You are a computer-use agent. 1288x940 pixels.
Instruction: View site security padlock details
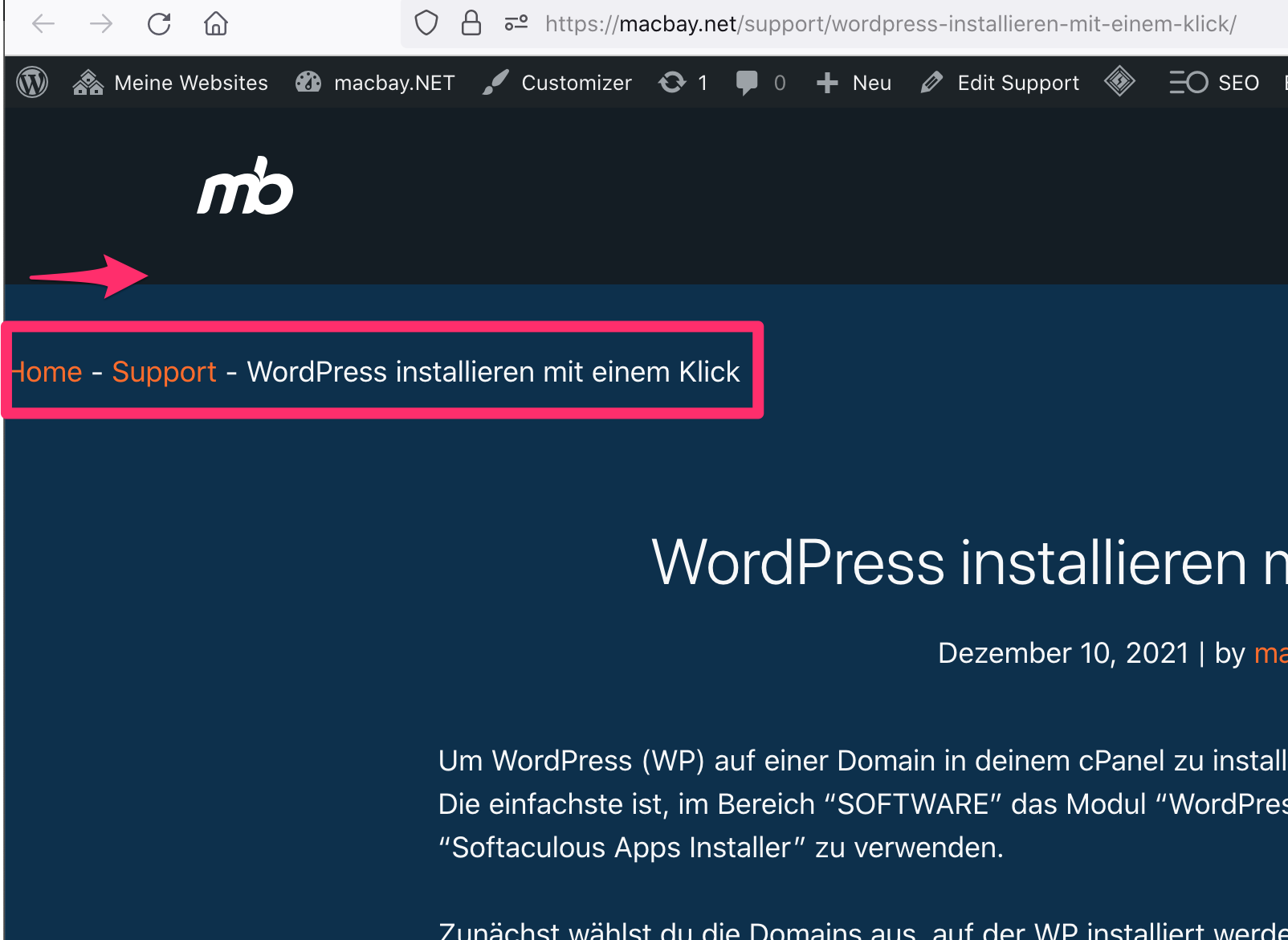pyautogui.click(x=471, y=23)
